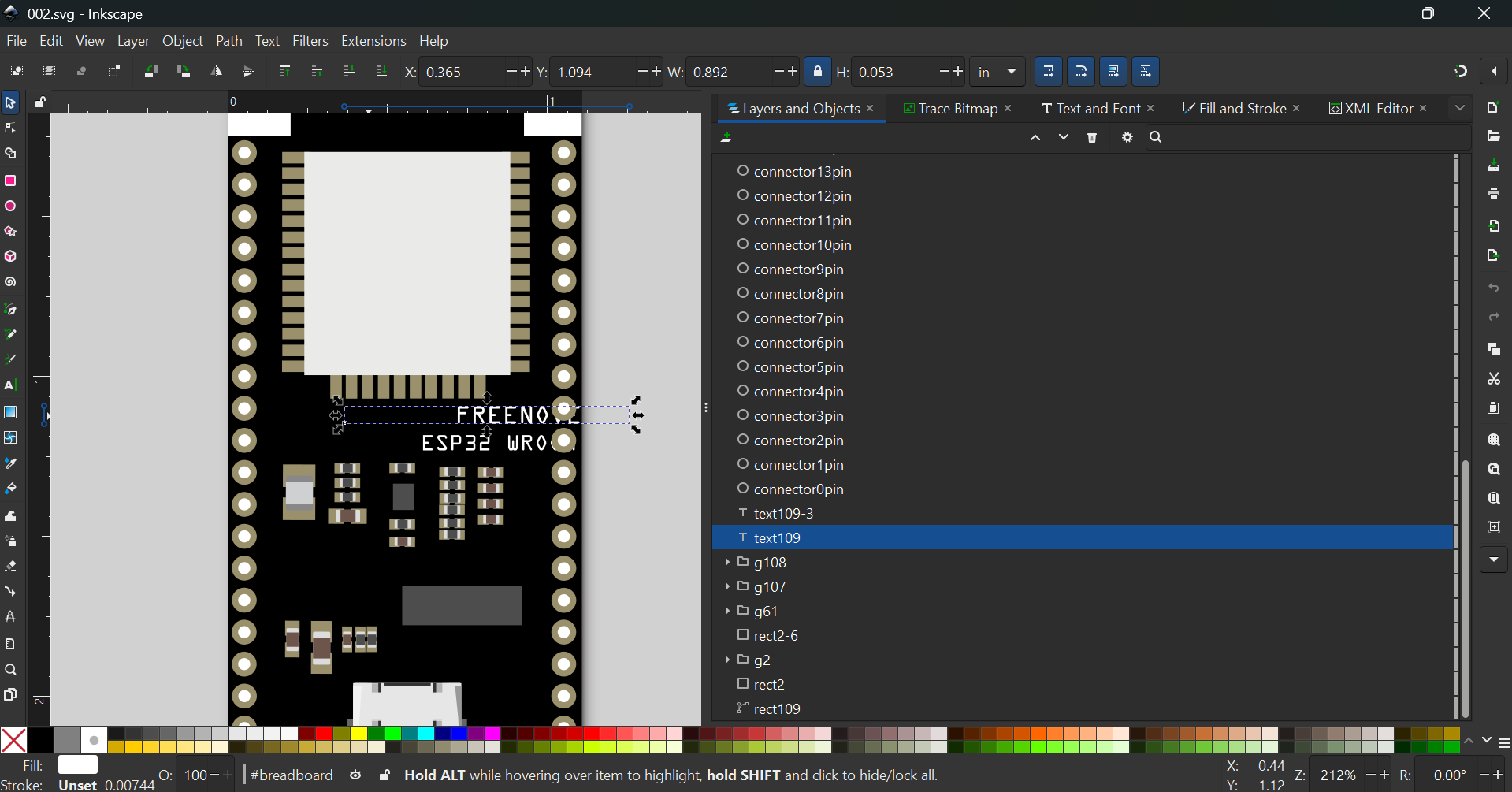
Task: Select the Ellipse tool
Action: [x=10, y=206]
